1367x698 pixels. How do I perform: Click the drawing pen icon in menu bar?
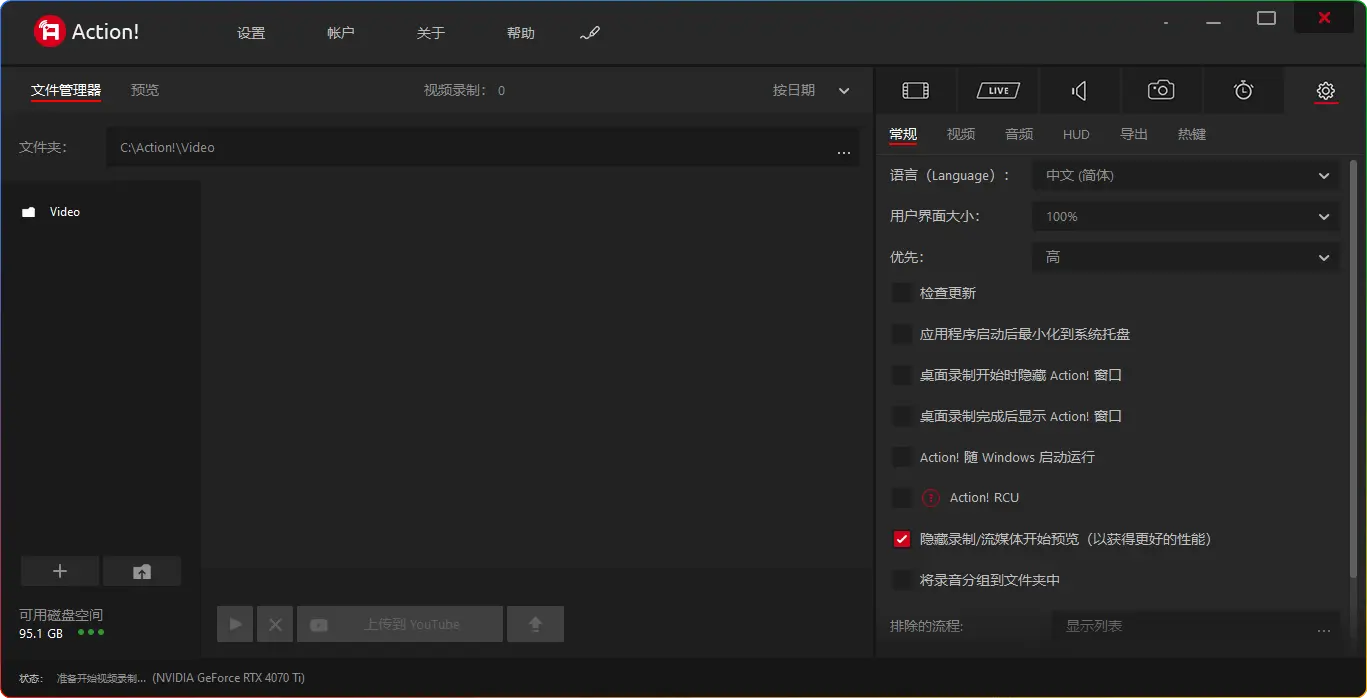(x=590, y=33)
